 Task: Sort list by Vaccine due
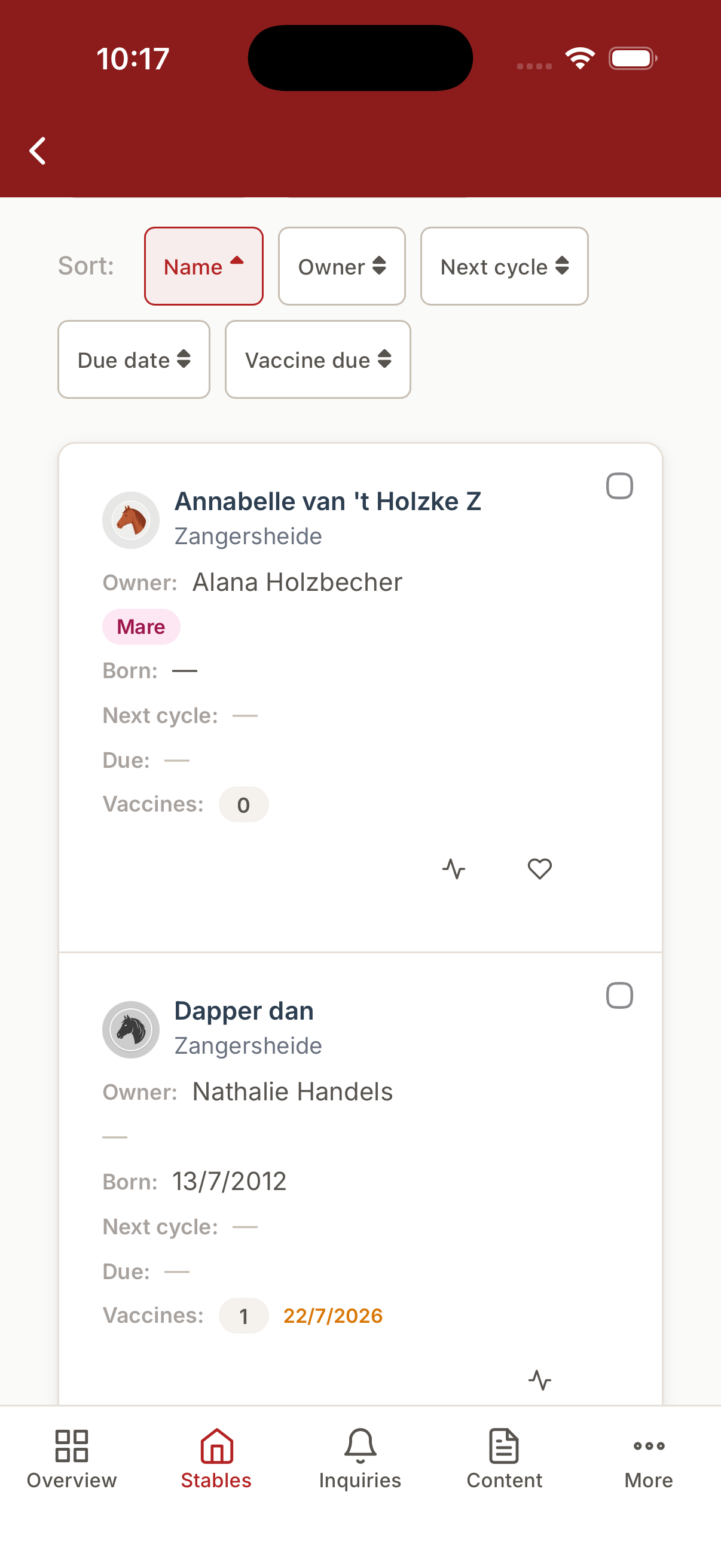318,359
